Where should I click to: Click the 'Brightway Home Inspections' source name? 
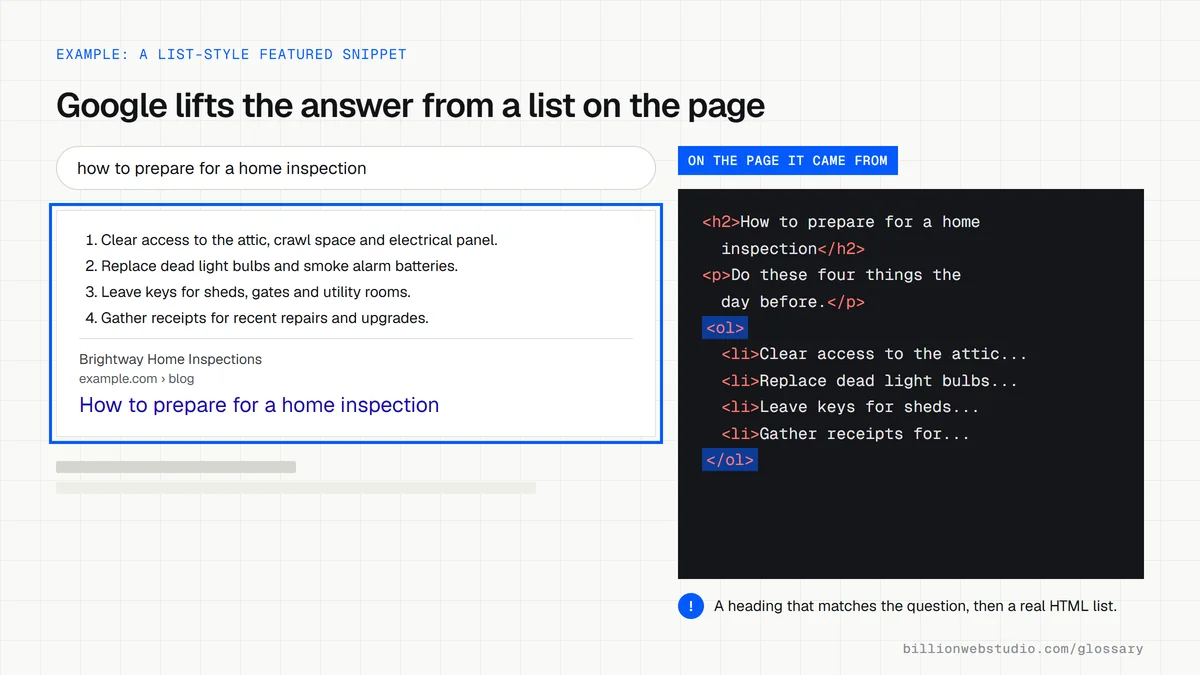tap(170, 359)
